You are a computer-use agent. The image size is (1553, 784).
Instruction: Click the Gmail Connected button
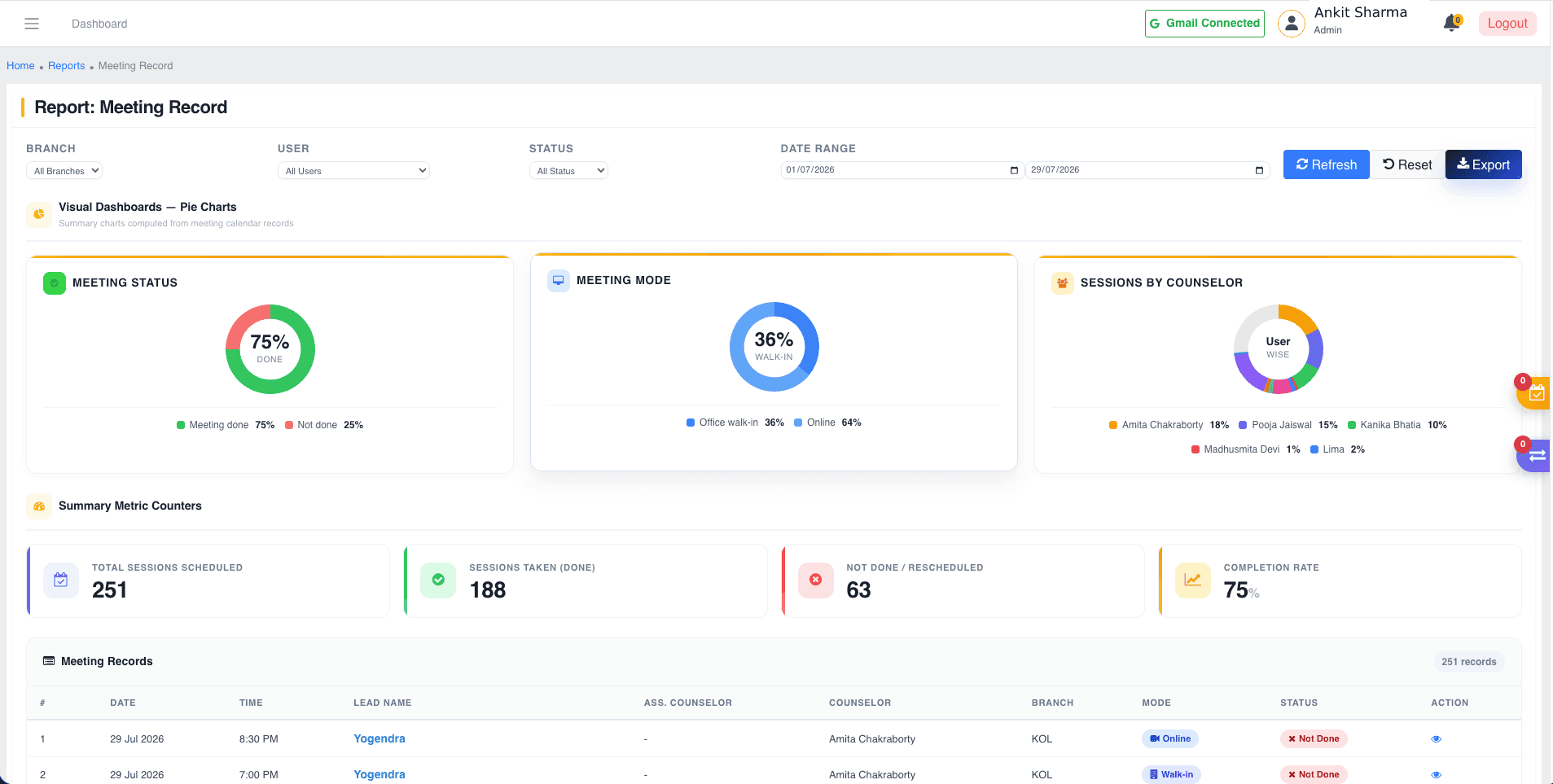(1204, 24)
